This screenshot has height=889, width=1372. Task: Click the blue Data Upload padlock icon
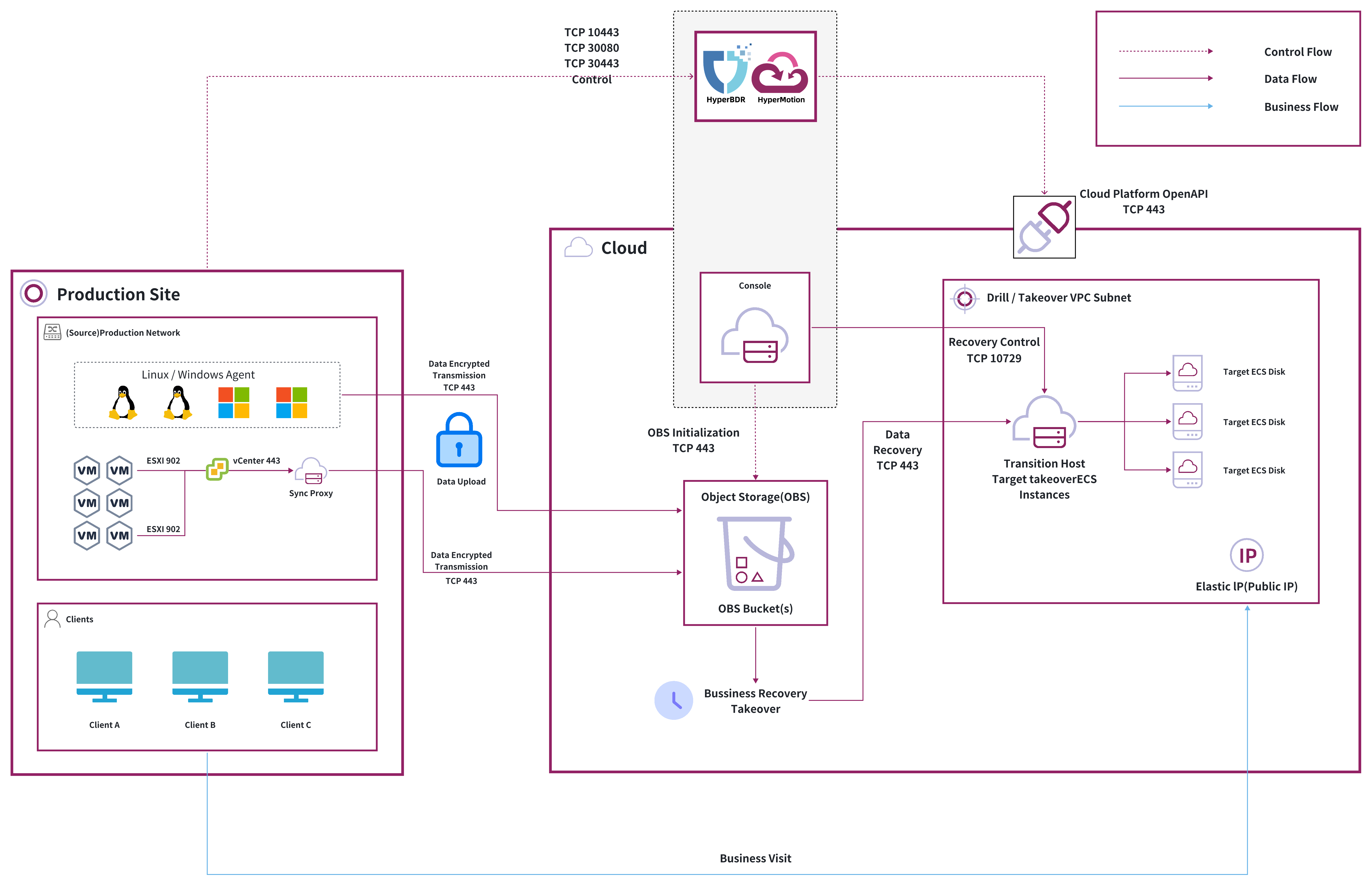pos(459,440)
